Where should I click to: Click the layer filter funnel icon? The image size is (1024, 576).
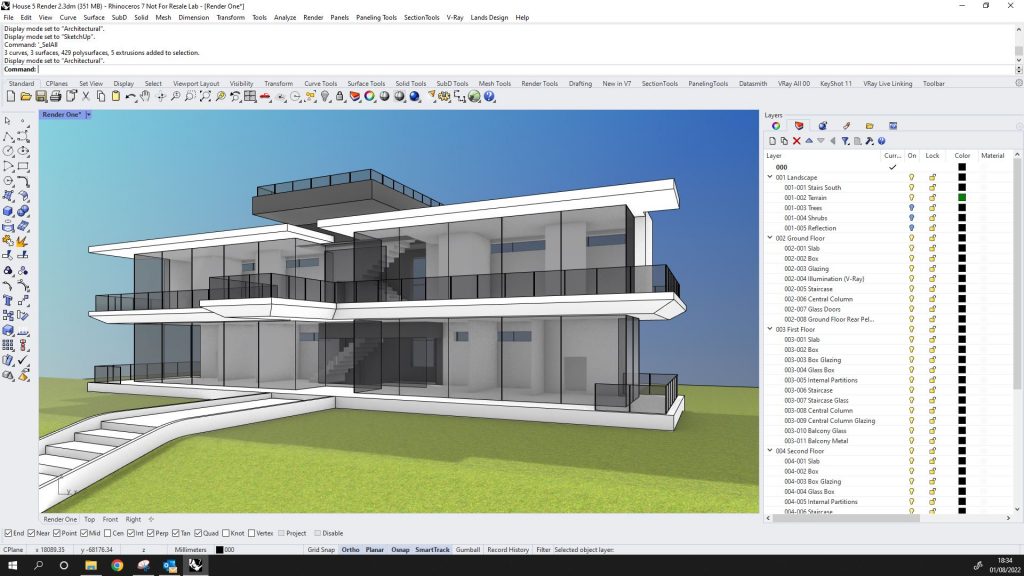click(845, 141)
